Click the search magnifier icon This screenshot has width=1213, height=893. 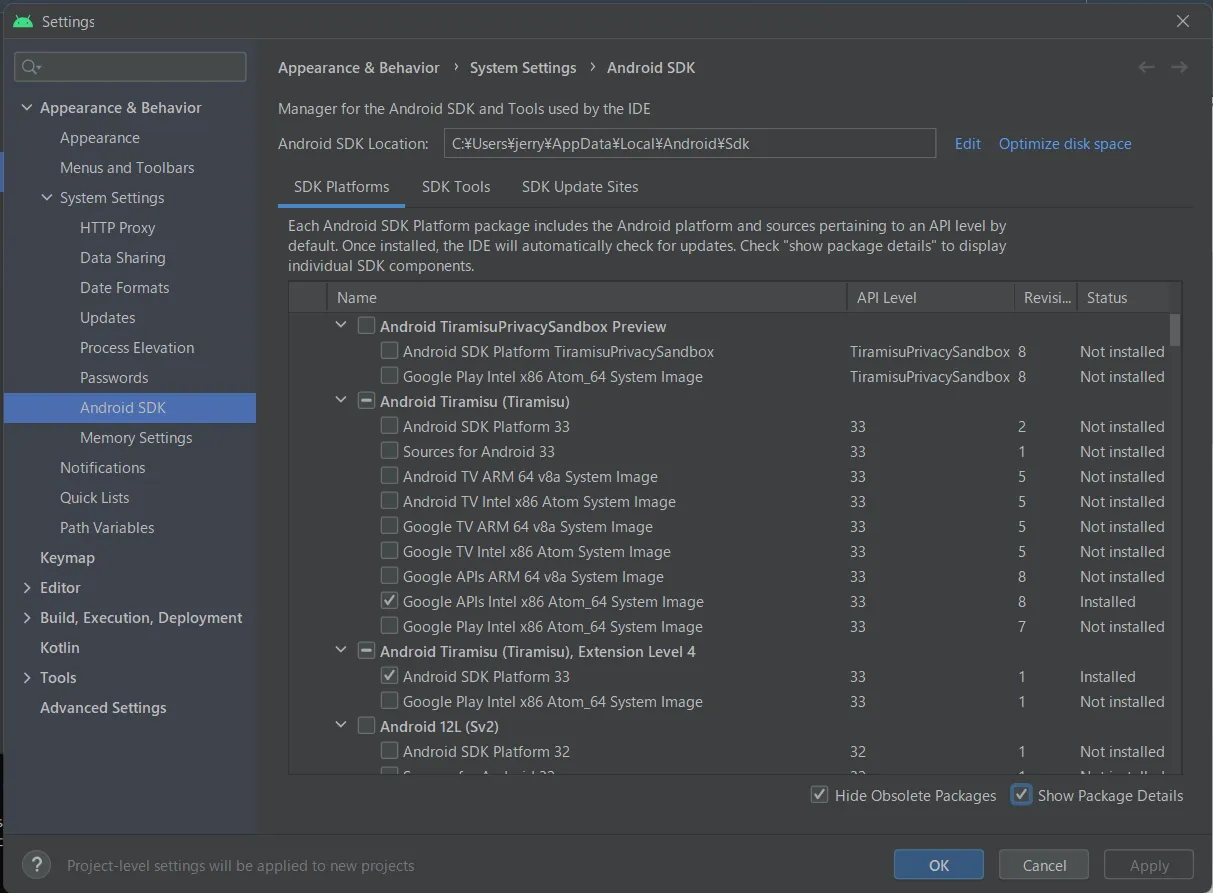coord(31,67)
